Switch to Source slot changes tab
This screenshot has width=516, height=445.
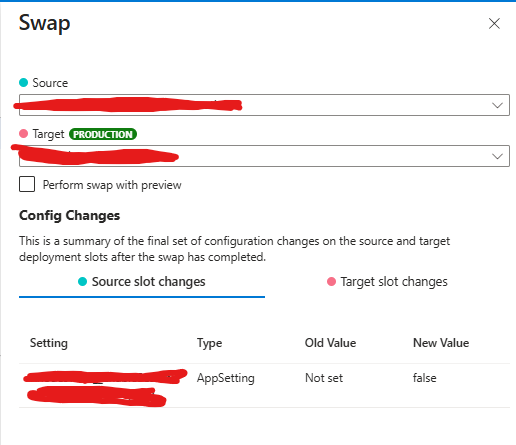[142, 282]
